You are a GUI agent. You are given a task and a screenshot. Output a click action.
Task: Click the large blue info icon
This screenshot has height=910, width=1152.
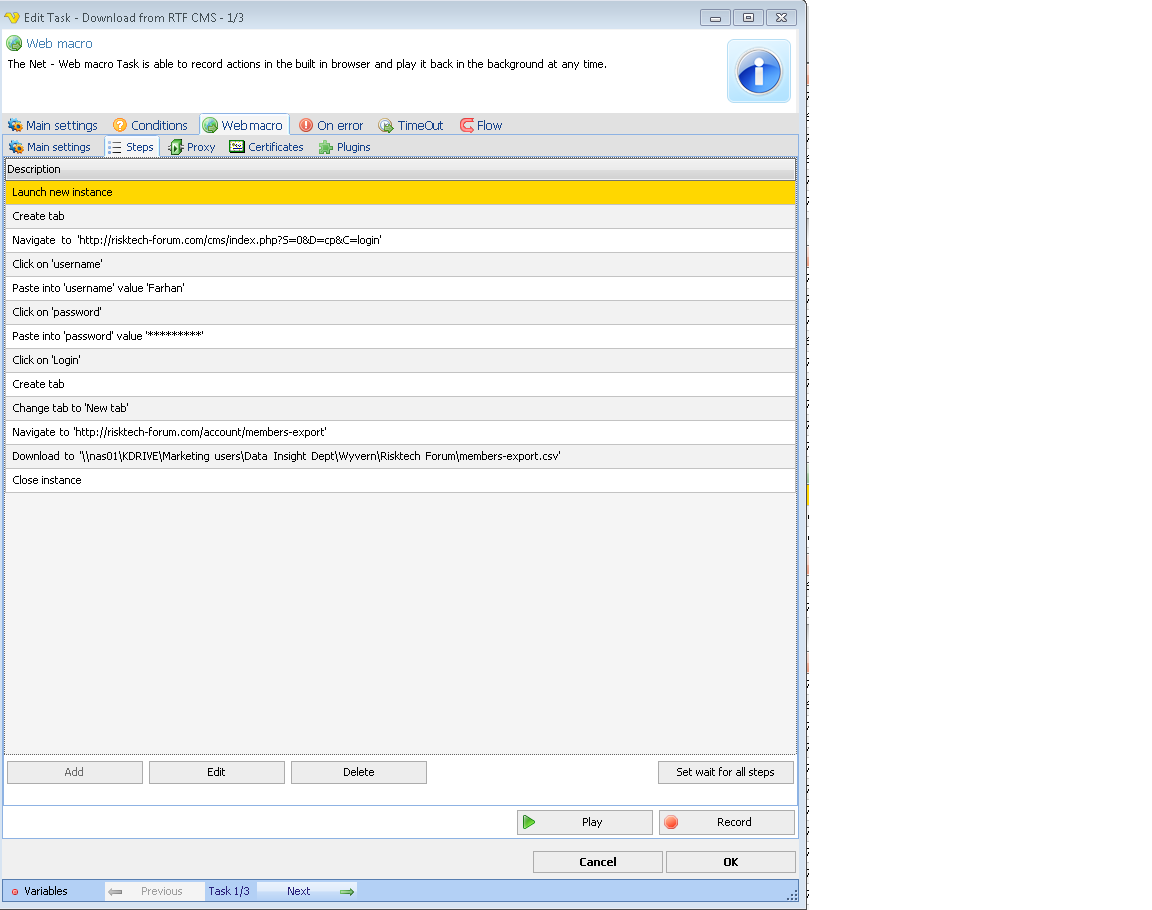coord(758,71)
